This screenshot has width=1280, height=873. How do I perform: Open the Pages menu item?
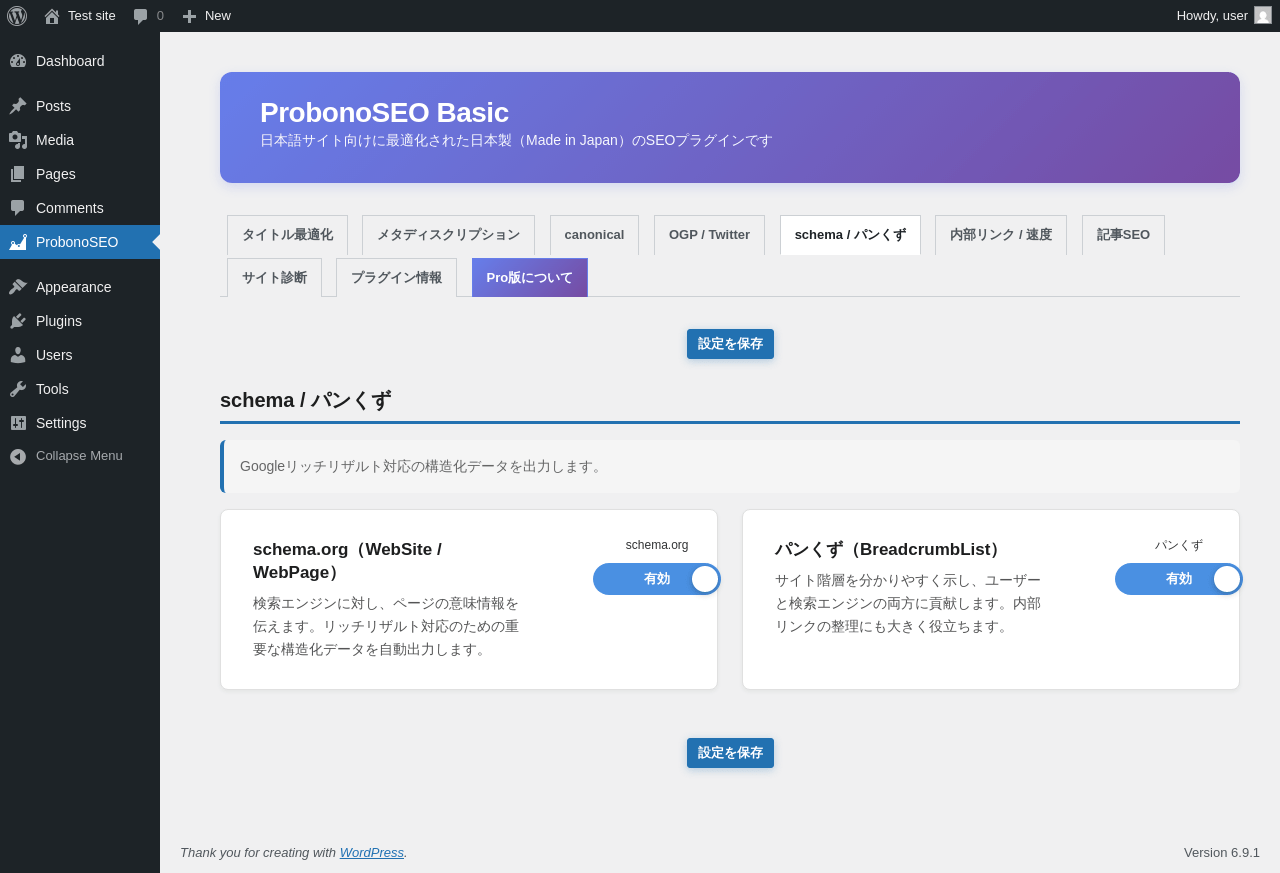(x=56, y=174)
